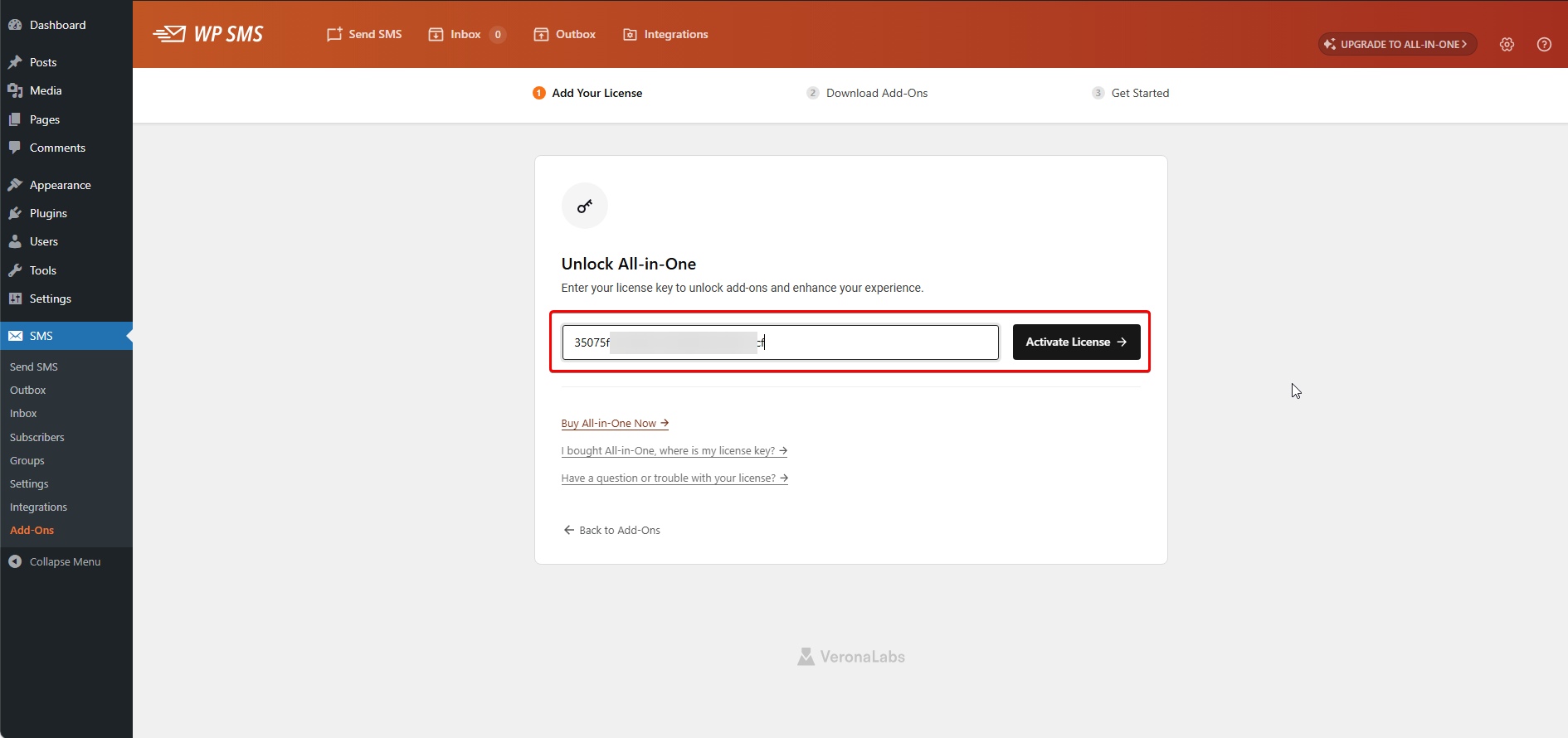
Task: Click the Activate License button
Action: 1077,342
